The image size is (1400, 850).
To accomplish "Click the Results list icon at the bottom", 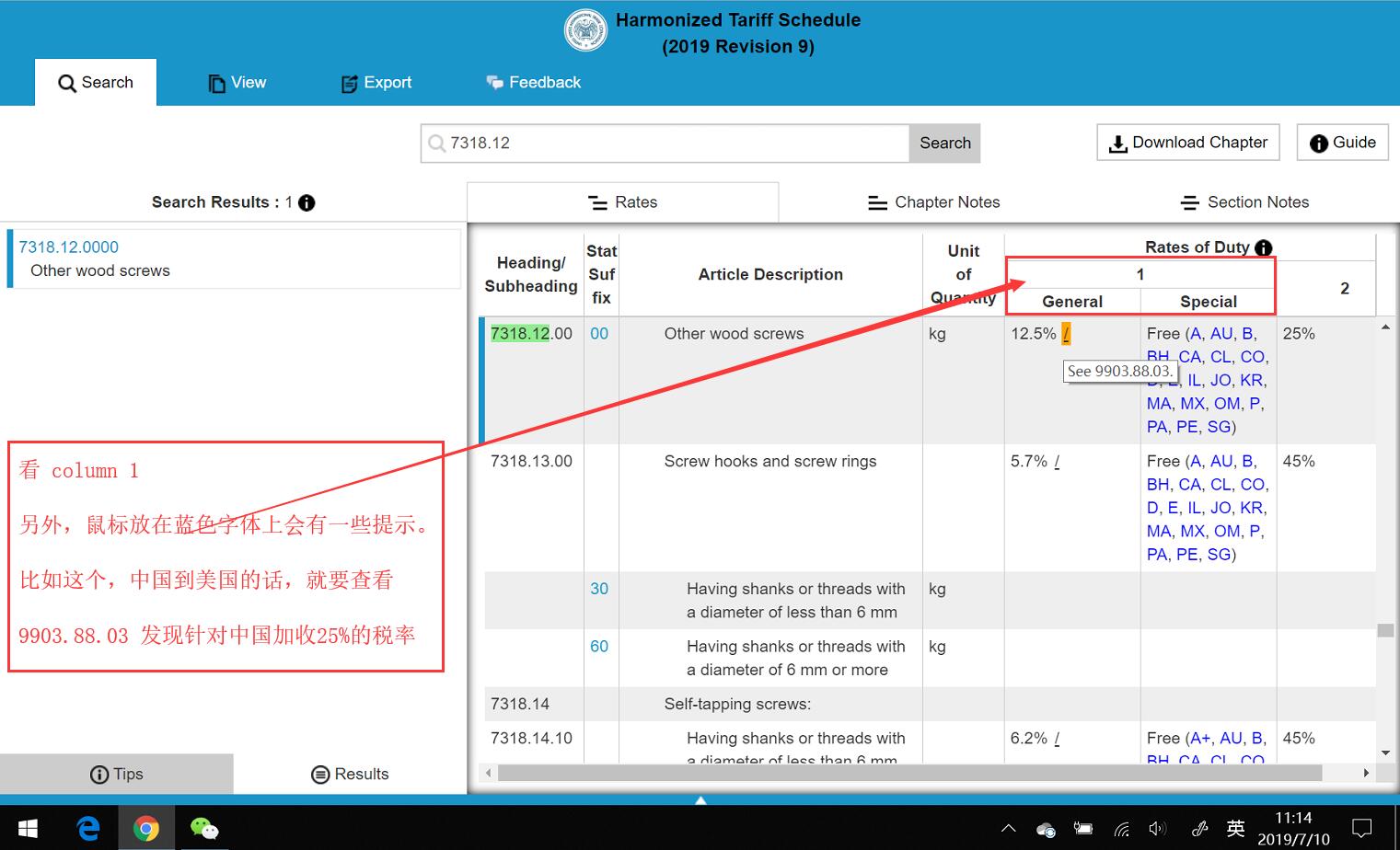I will [320, 774].
